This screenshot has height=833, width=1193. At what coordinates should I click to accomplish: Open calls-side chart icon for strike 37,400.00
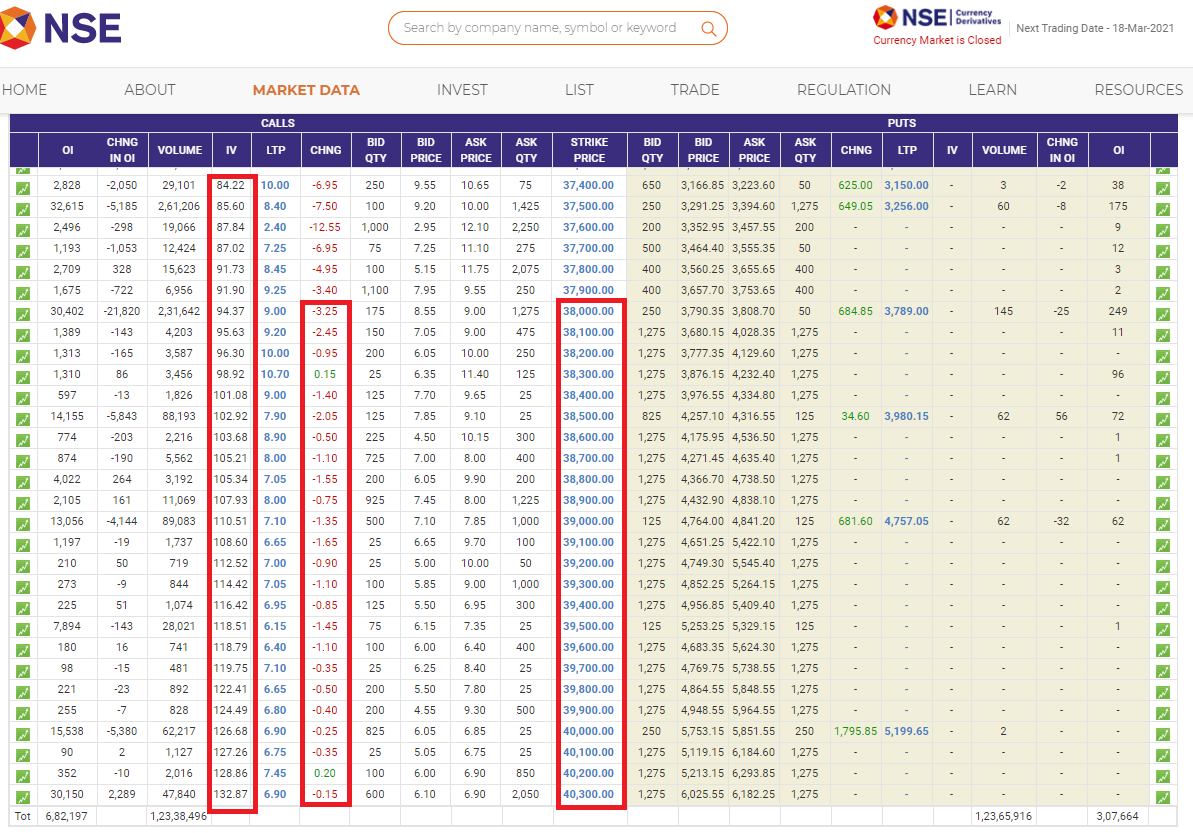[x=23, y=188]
